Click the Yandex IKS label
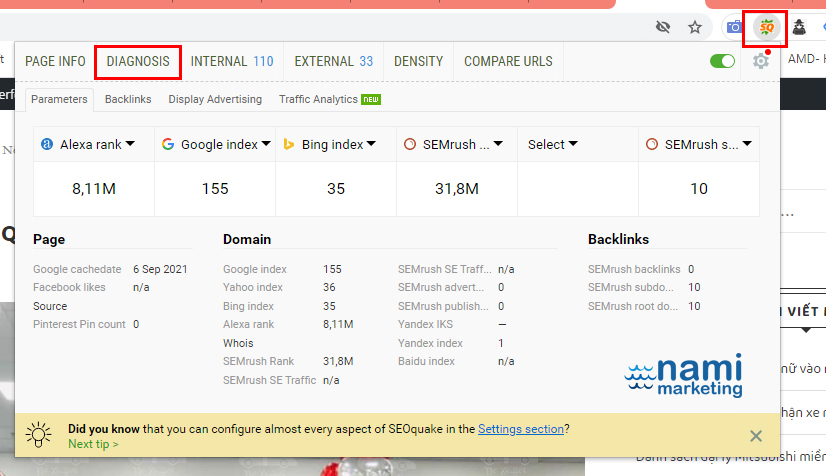 425,324
